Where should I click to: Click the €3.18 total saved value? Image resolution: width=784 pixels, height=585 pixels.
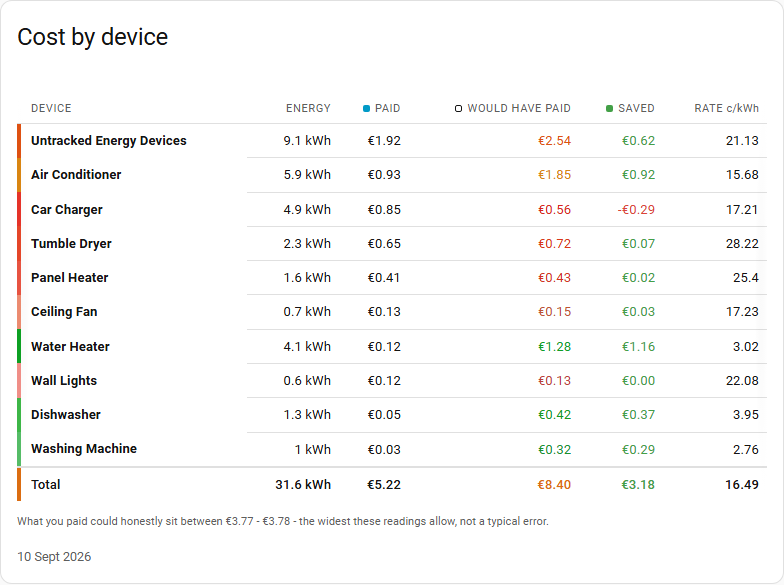(x=638, y=484)
